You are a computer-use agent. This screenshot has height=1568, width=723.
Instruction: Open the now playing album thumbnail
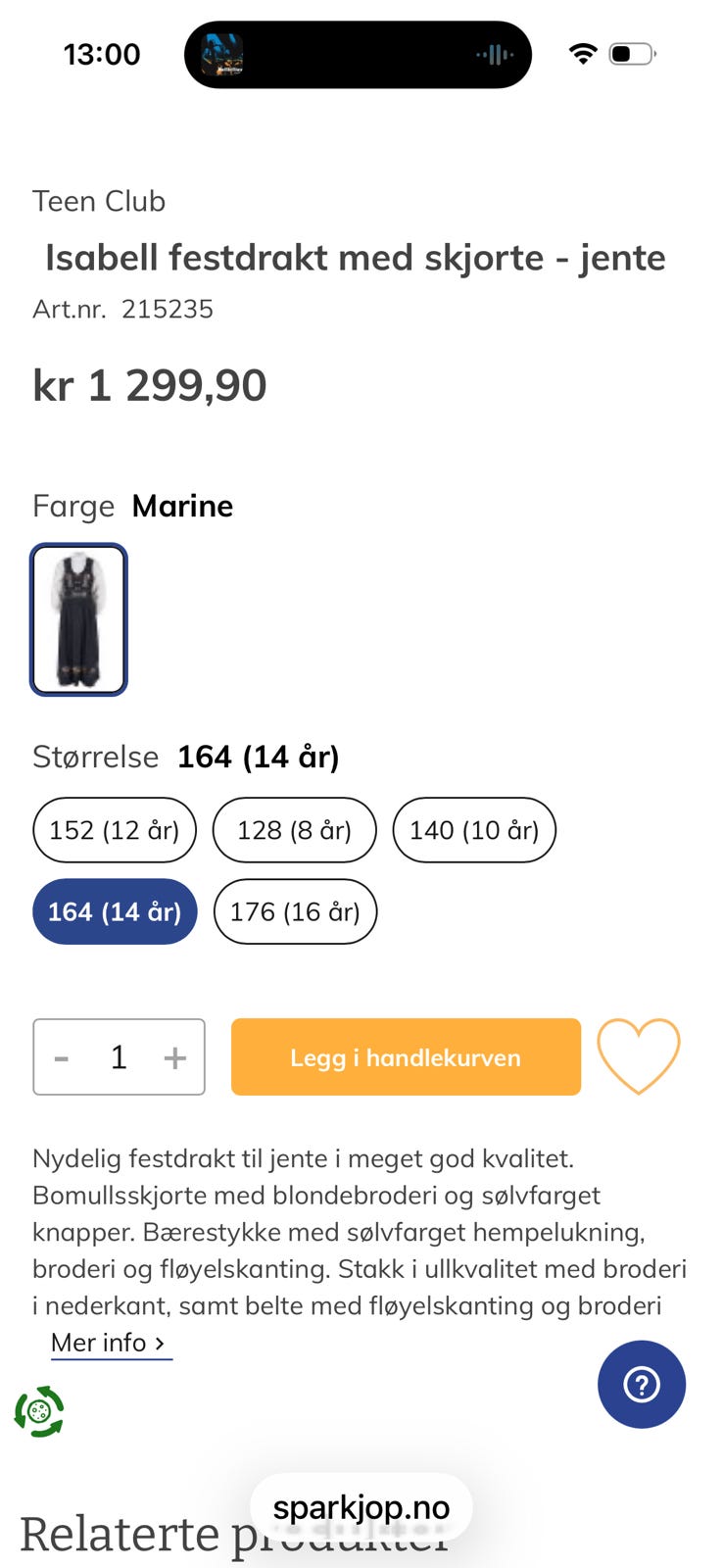[222, 55]
